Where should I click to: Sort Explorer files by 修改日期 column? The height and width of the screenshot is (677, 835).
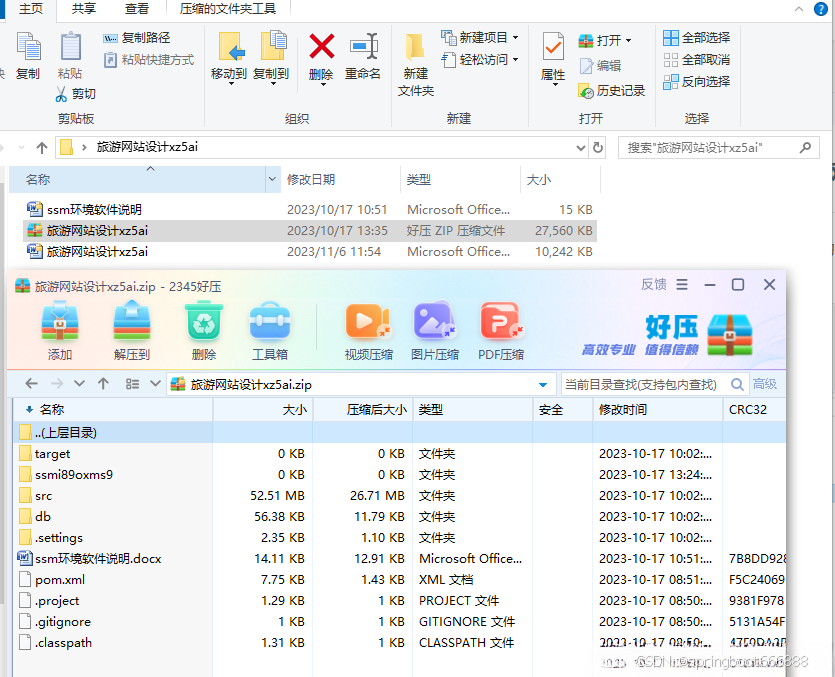311,180
